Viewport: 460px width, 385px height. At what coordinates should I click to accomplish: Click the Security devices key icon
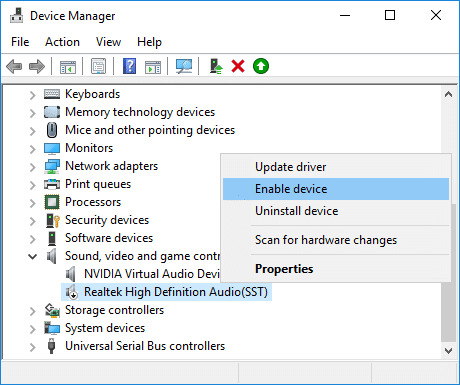click(53, 220)
